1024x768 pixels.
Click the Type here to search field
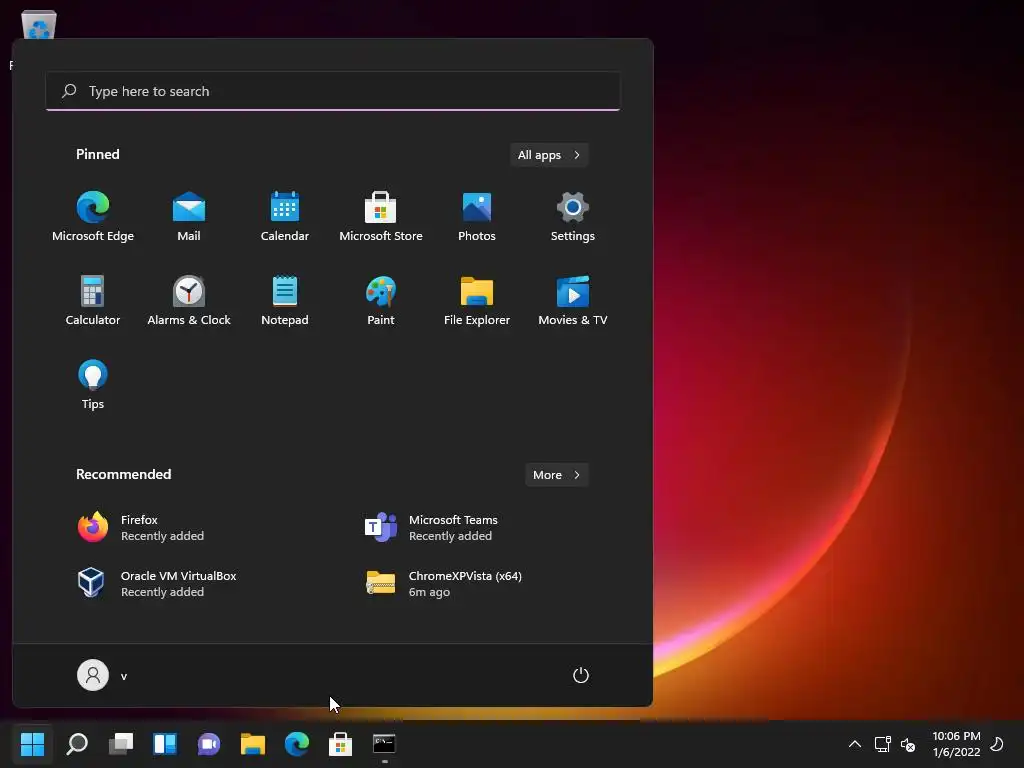[332, 91]
